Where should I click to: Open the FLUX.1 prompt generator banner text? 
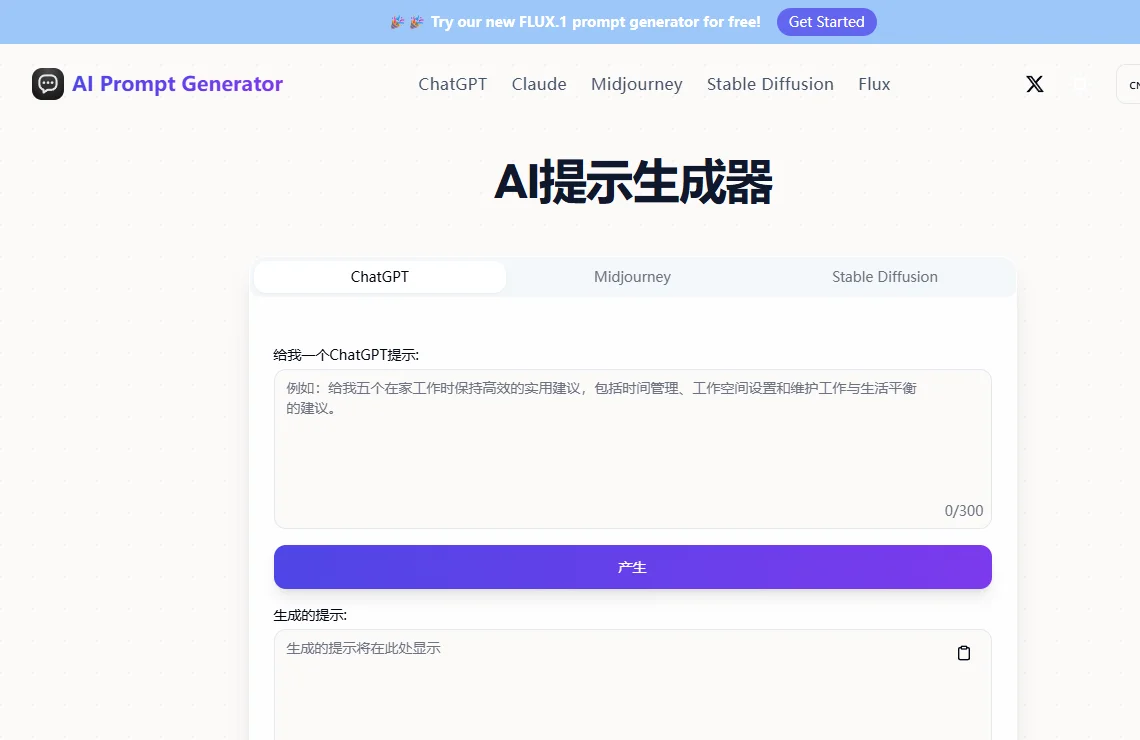tap(595, 22)
